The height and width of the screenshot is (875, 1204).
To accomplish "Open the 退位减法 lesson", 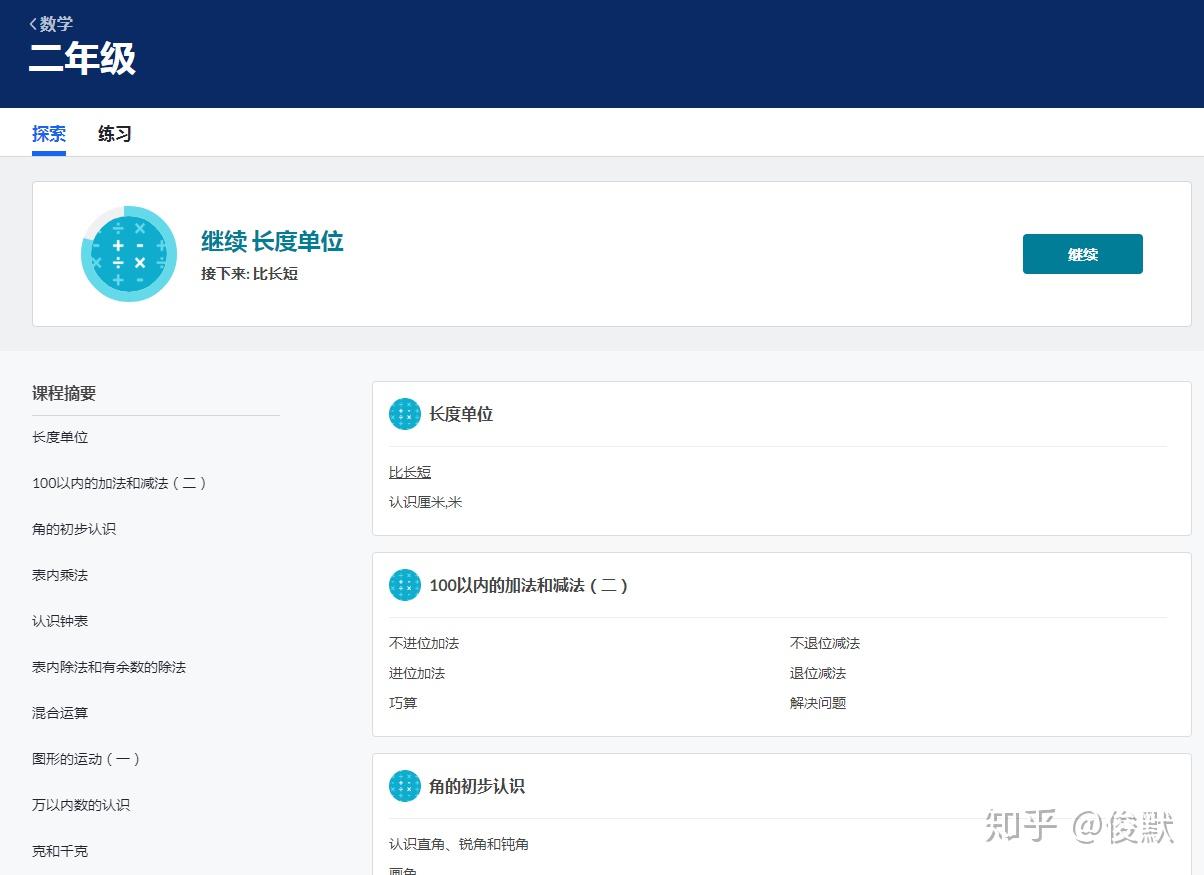I will coord(818,673).
